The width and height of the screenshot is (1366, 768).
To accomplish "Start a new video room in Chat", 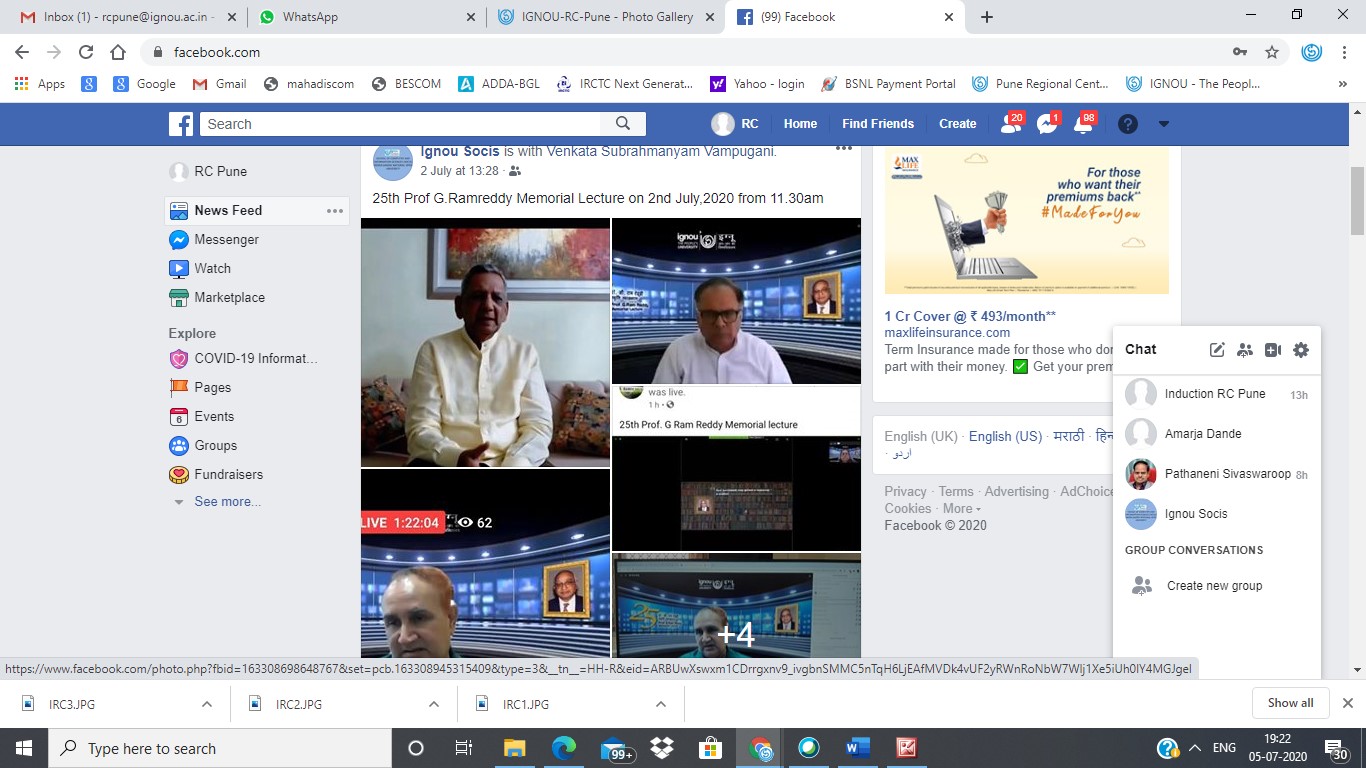I will (1272, 350).
